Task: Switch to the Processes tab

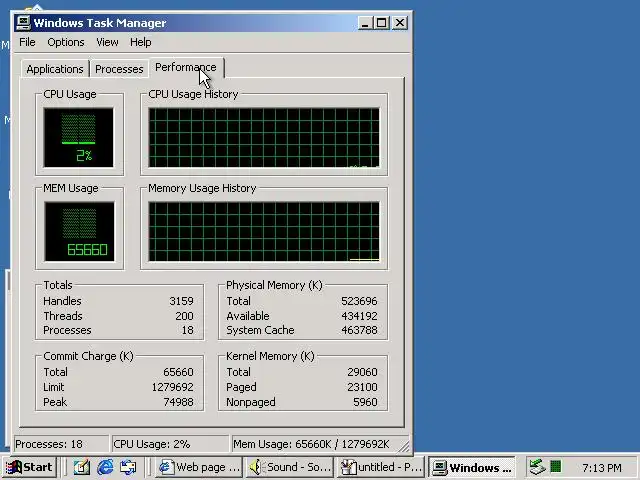Action: point(119,69)
